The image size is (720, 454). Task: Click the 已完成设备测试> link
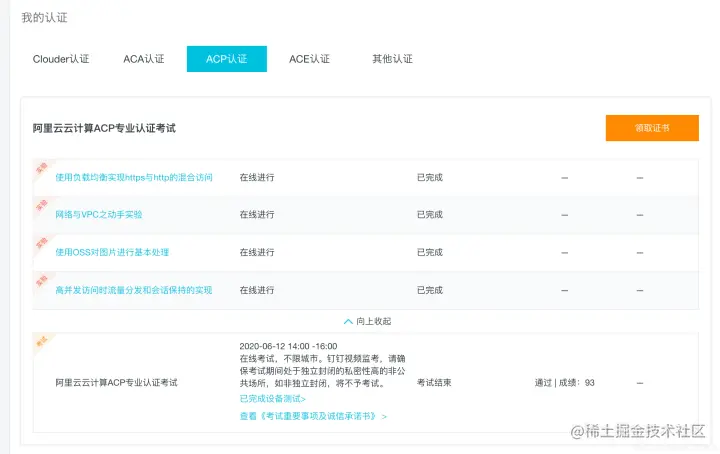273,398
